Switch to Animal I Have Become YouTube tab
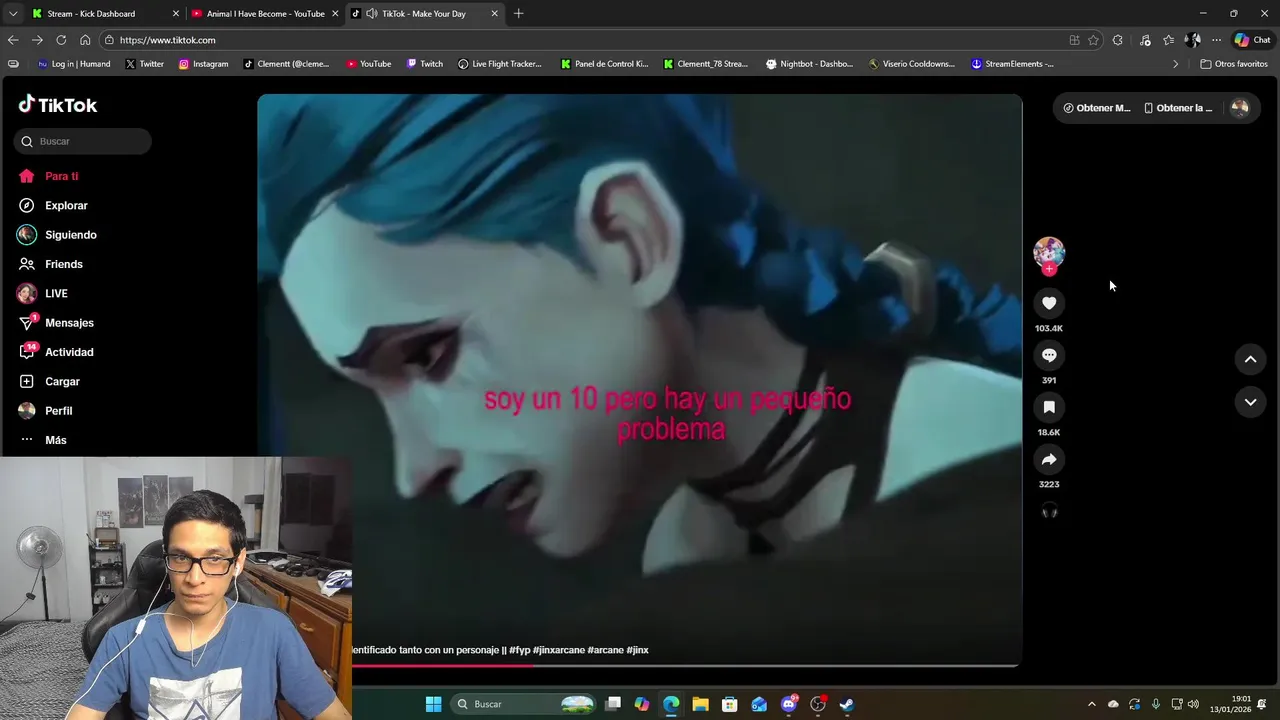The height and width of the screenshot is (720, 1280). coord(265,14)
